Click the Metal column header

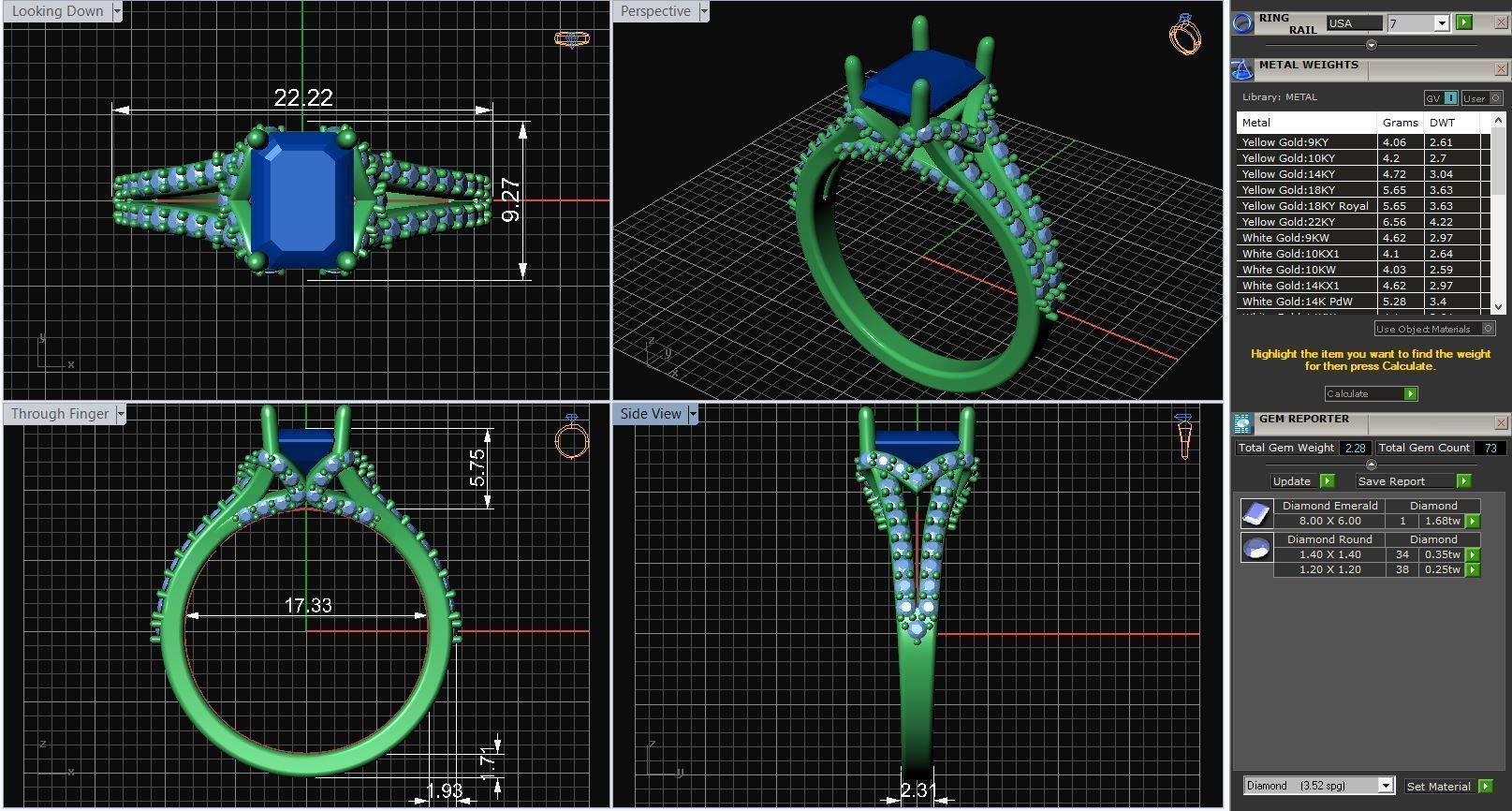pyautogui.click(x=1307, y=123)
